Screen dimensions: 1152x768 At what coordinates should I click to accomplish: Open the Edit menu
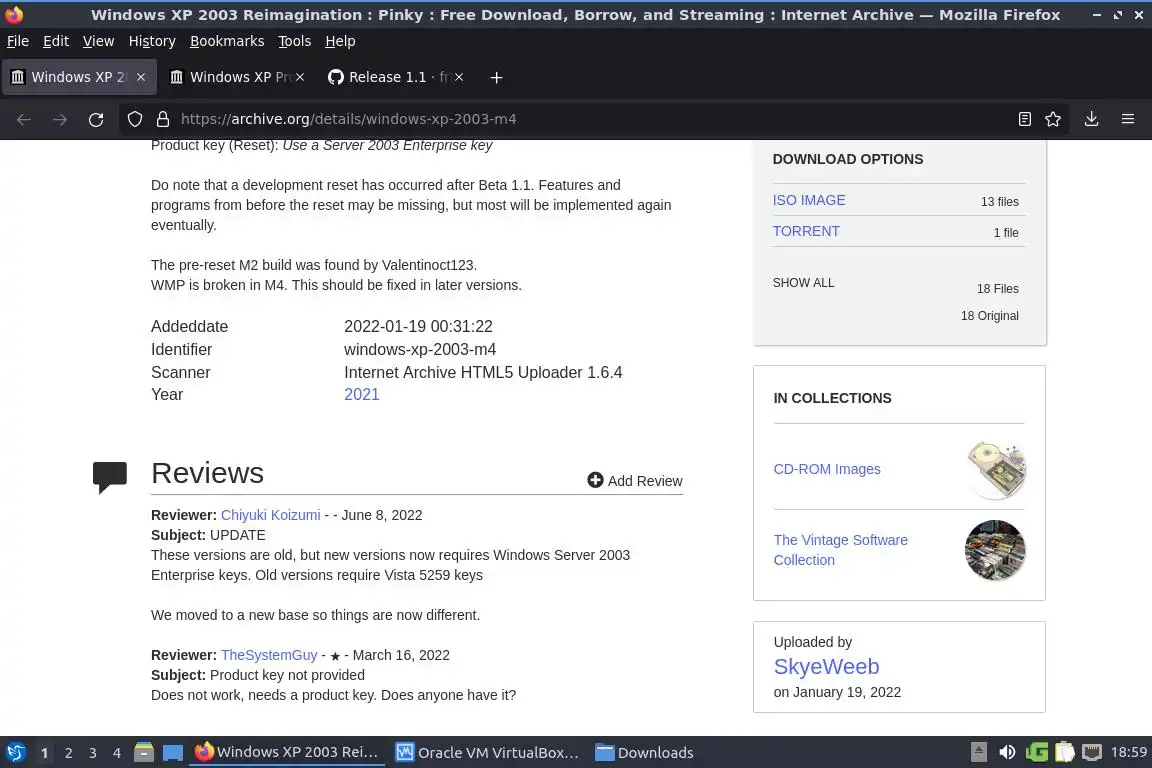pos(56,41)
